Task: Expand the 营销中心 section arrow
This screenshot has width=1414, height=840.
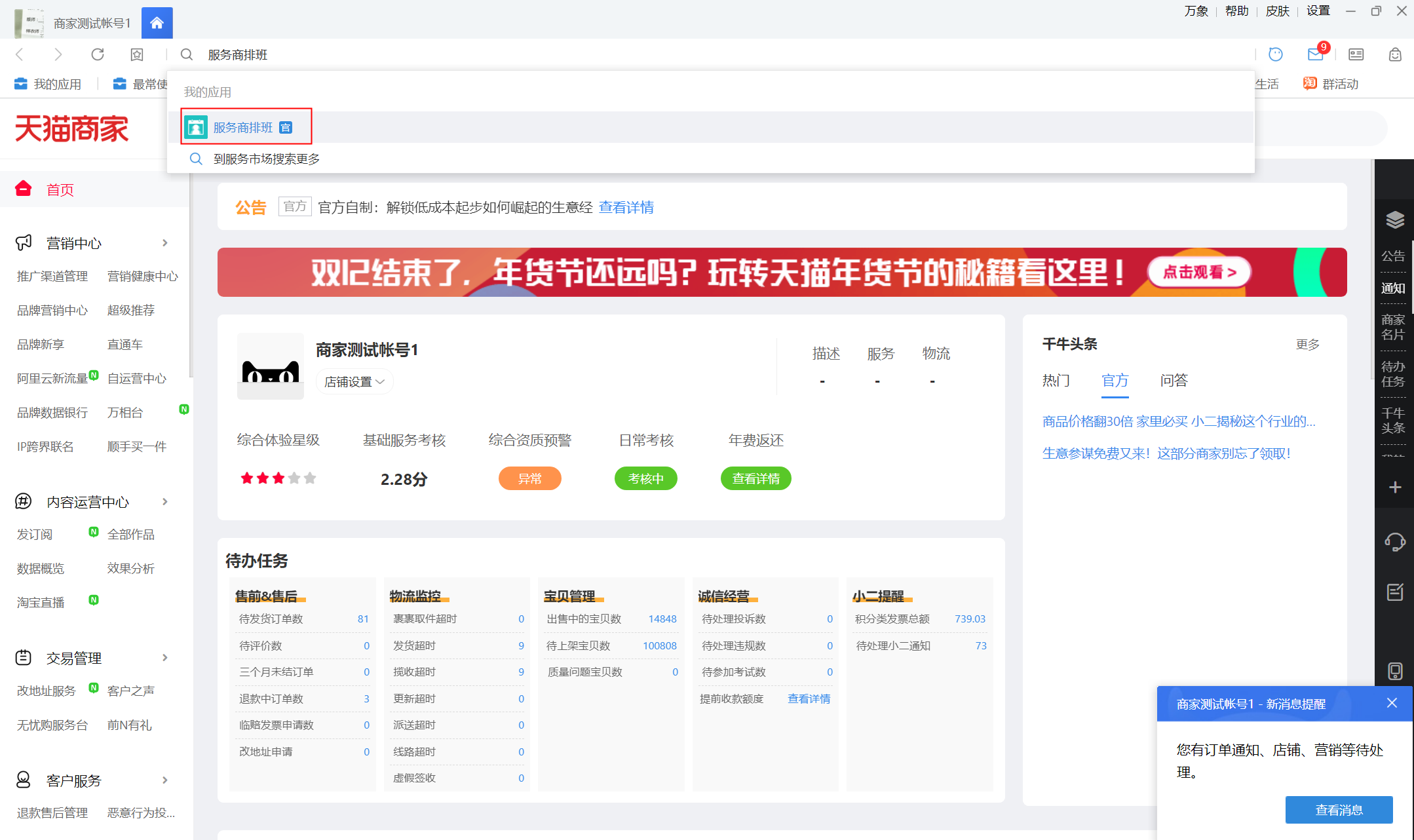Action: tap(165, 243)
